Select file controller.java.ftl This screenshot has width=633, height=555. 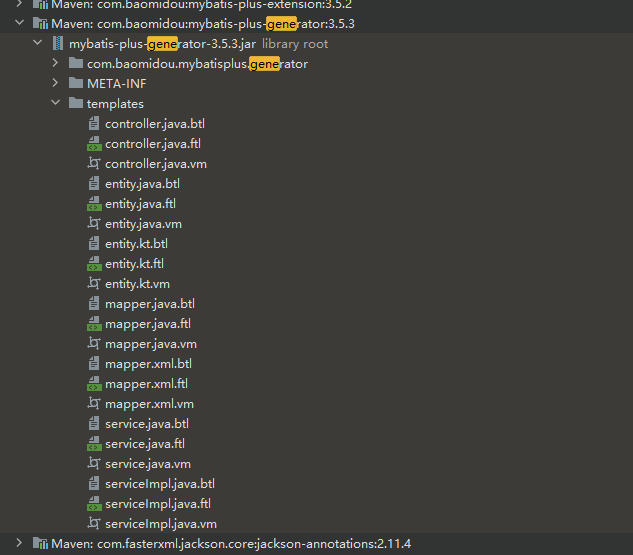click(x=153, y=144)
